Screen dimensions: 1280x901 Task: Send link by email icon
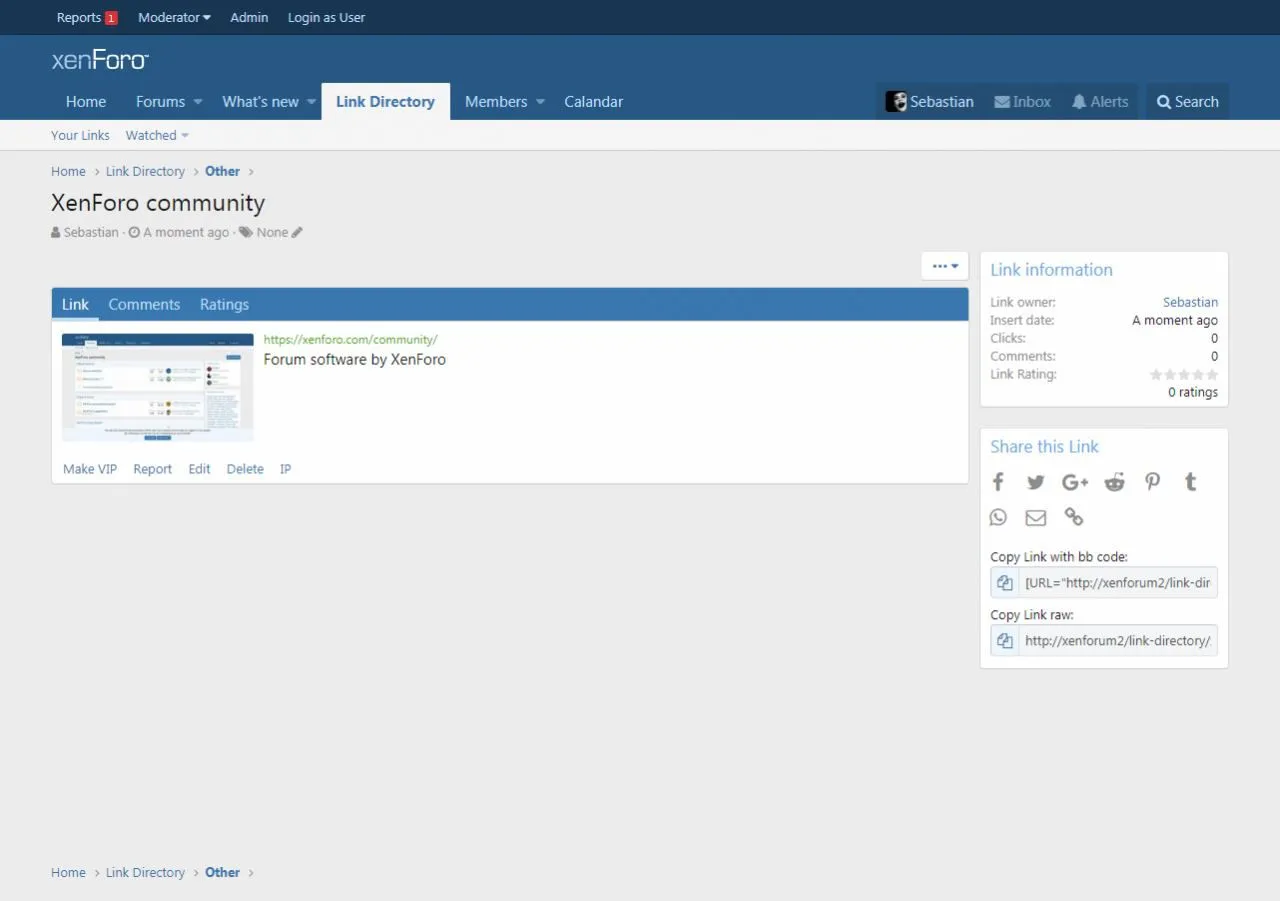pos(1036,517)
